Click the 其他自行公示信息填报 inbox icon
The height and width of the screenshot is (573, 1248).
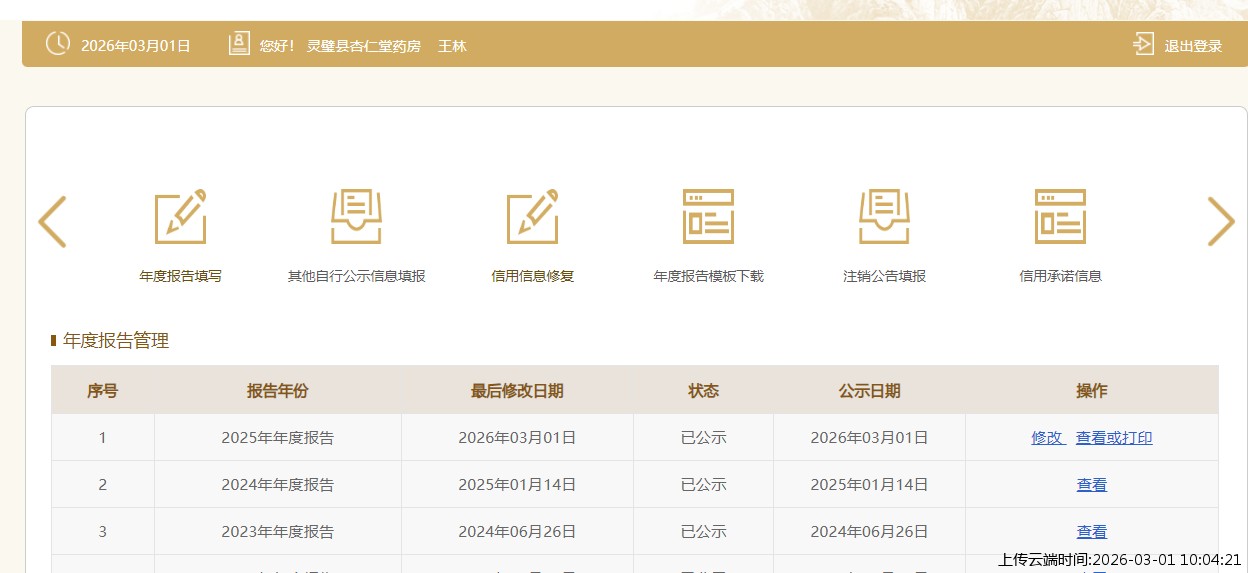pos(357,217)
